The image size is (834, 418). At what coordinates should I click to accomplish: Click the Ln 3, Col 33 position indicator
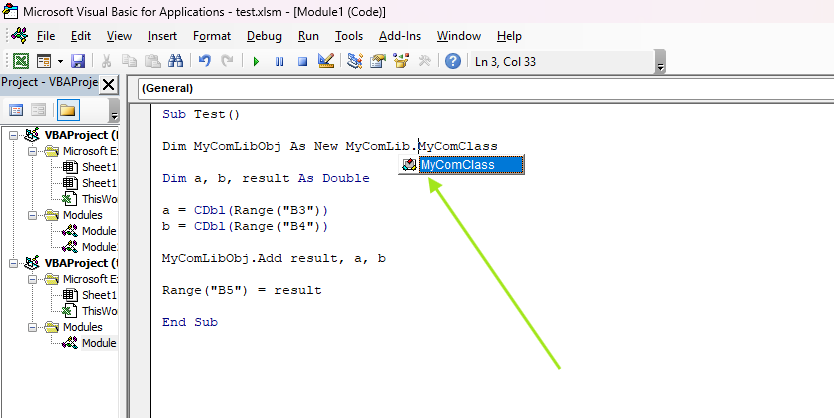coord(505,62)
